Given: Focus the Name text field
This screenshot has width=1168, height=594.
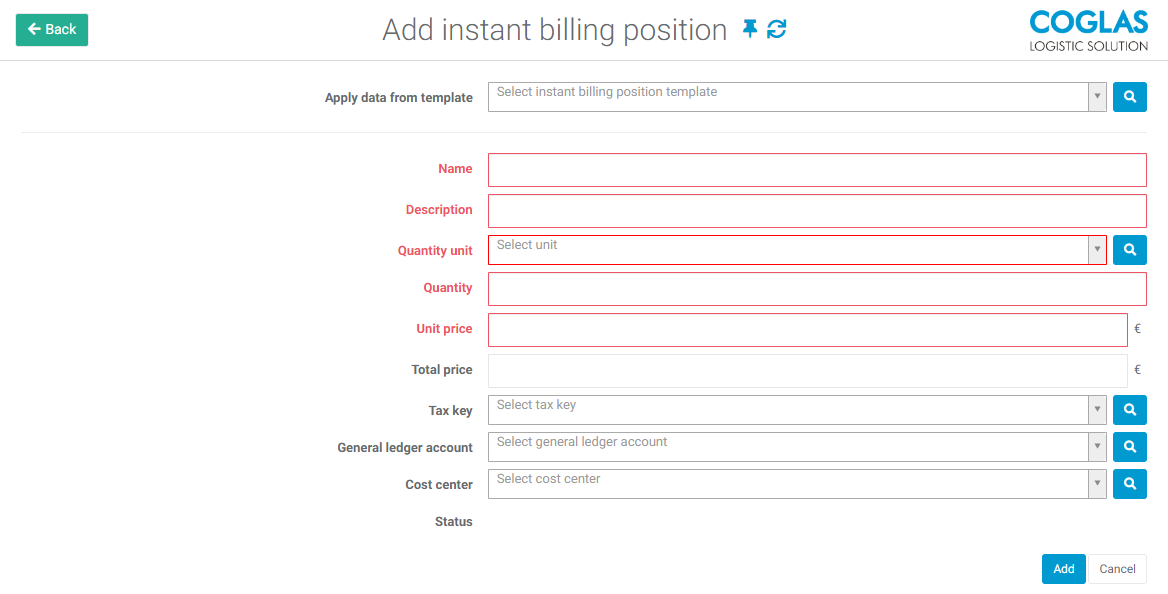Looking at the screenshot, I should (x=817, y=170).
